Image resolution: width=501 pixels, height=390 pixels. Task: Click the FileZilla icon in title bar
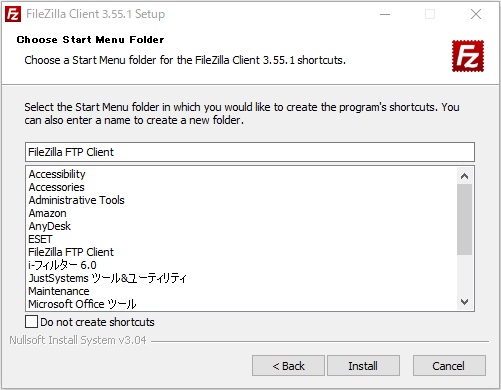pos(13,14)
